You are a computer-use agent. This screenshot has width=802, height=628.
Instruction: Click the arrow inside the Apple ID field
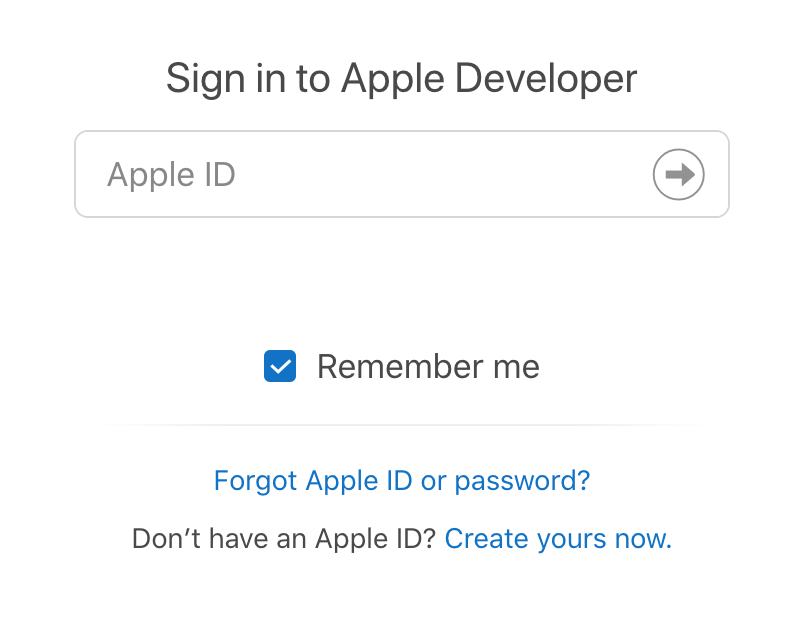pos(678,174)
